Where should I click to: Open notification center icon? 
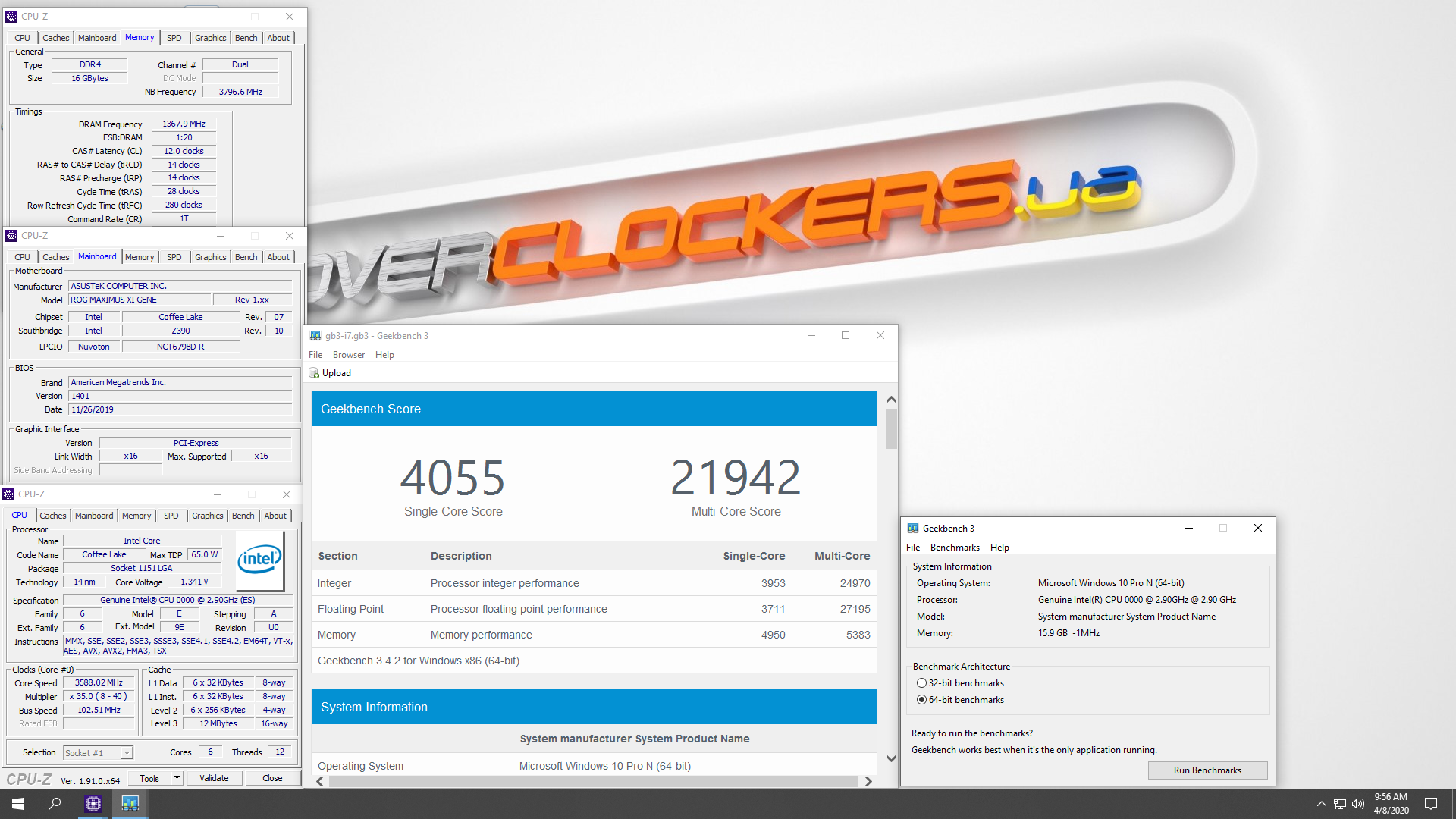pyautogui.click(x=1431, y=804)
